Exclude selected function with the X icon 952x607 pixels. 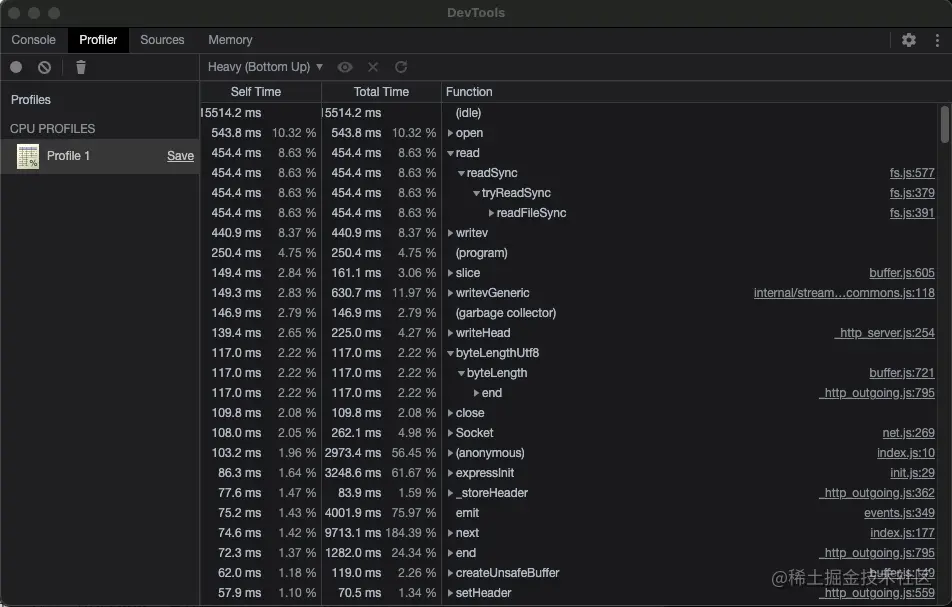point(373,67)
